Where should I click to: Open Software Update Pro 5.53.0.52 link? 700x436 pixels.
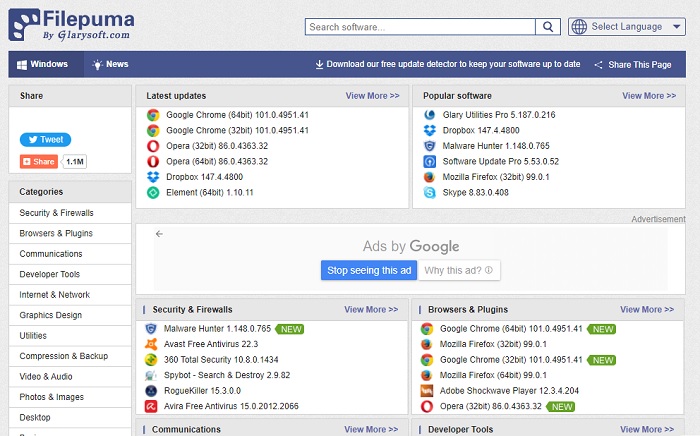(500, 162)
